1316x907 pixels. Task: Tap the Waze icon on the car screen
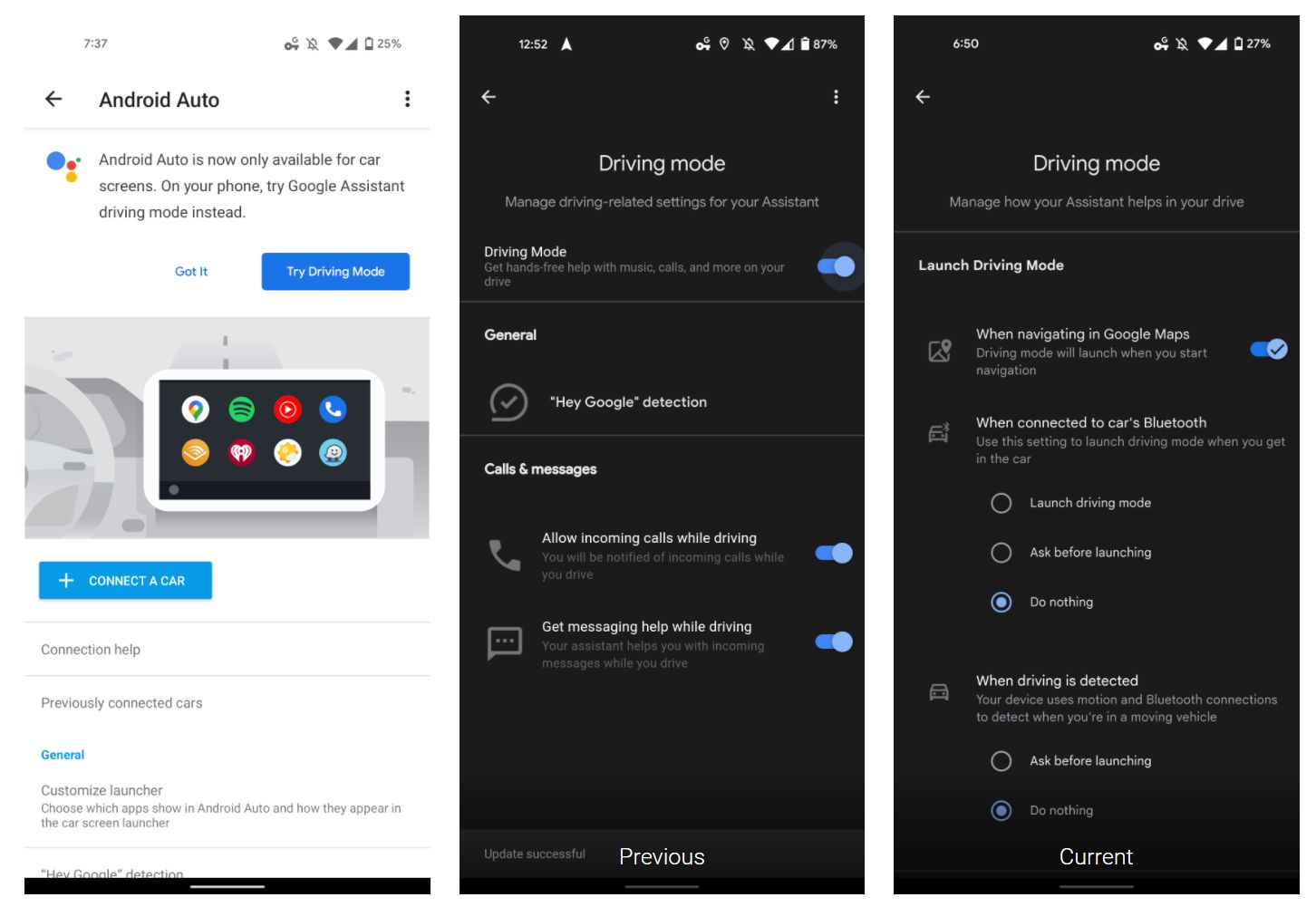[334, 452]
